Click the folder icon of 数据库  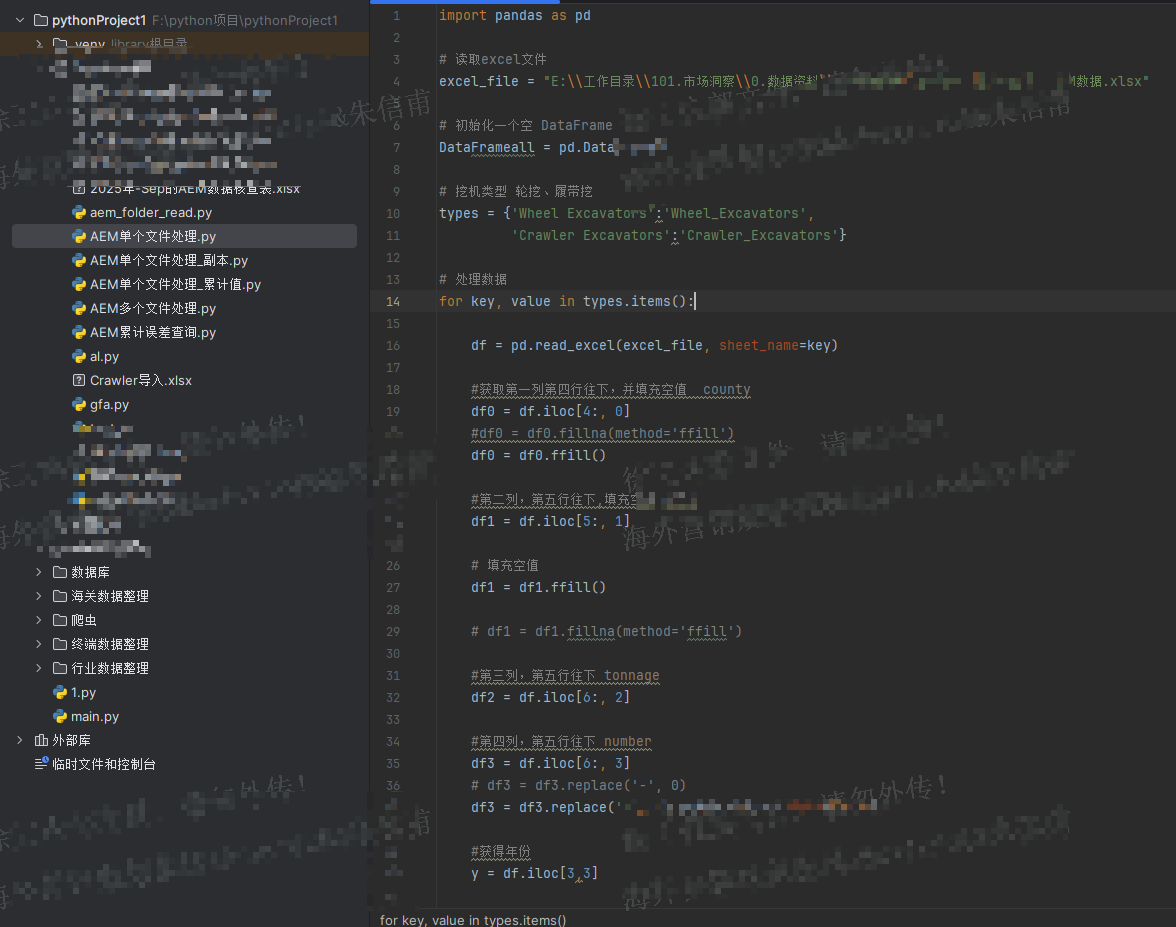click(60, 572)
